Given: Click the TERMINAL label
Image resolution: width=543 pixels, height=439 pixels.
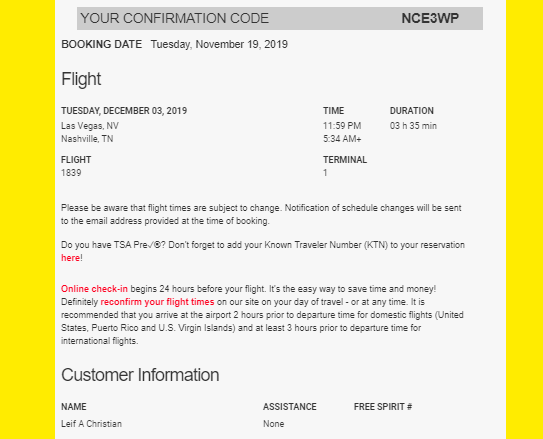Looking at the screenshot, I should click(x=345, y=160).
